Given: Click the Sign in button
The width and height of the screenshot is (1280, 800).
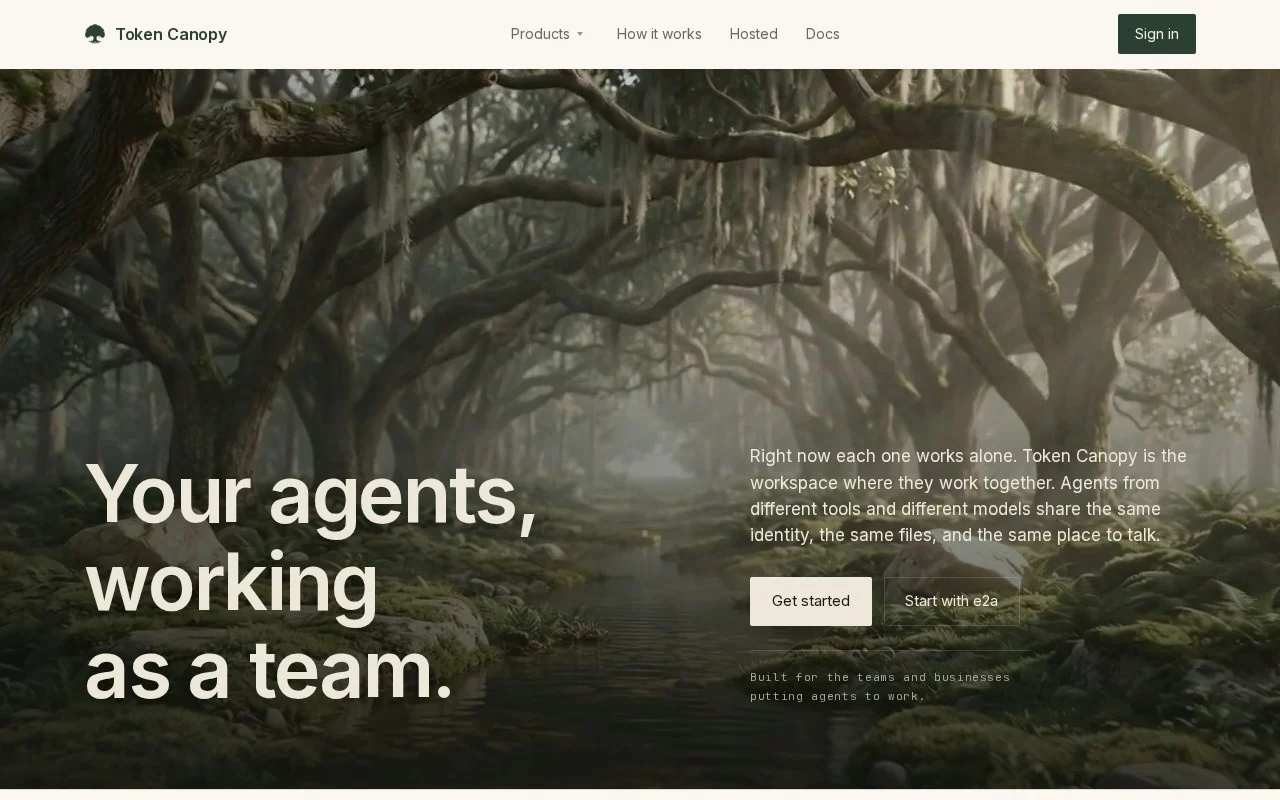Looking at the screenshot, I should (1156, 34).
